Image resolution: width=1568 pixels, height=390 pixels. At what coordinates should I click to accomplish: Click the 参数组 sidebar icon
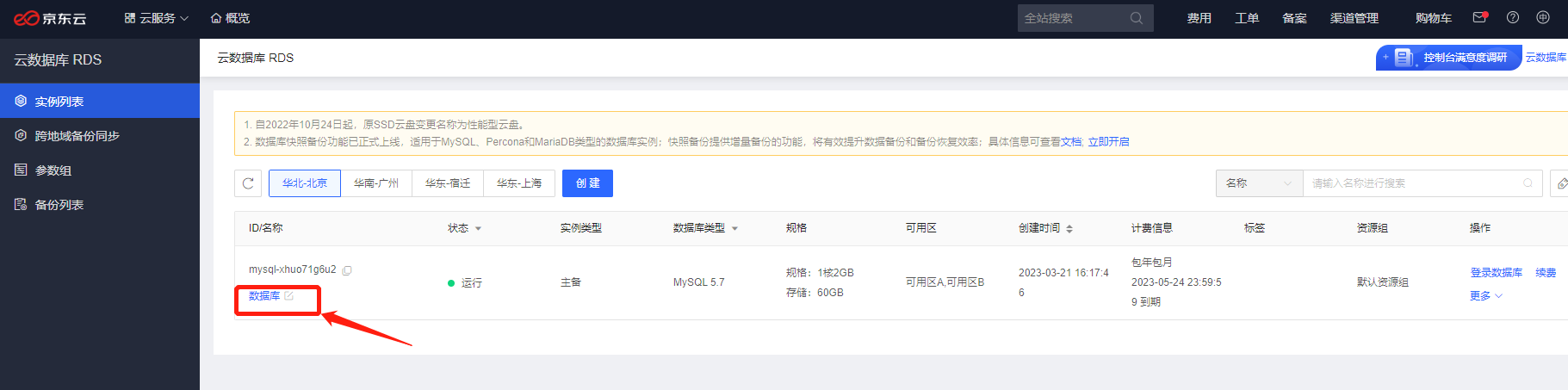[21, 170]
